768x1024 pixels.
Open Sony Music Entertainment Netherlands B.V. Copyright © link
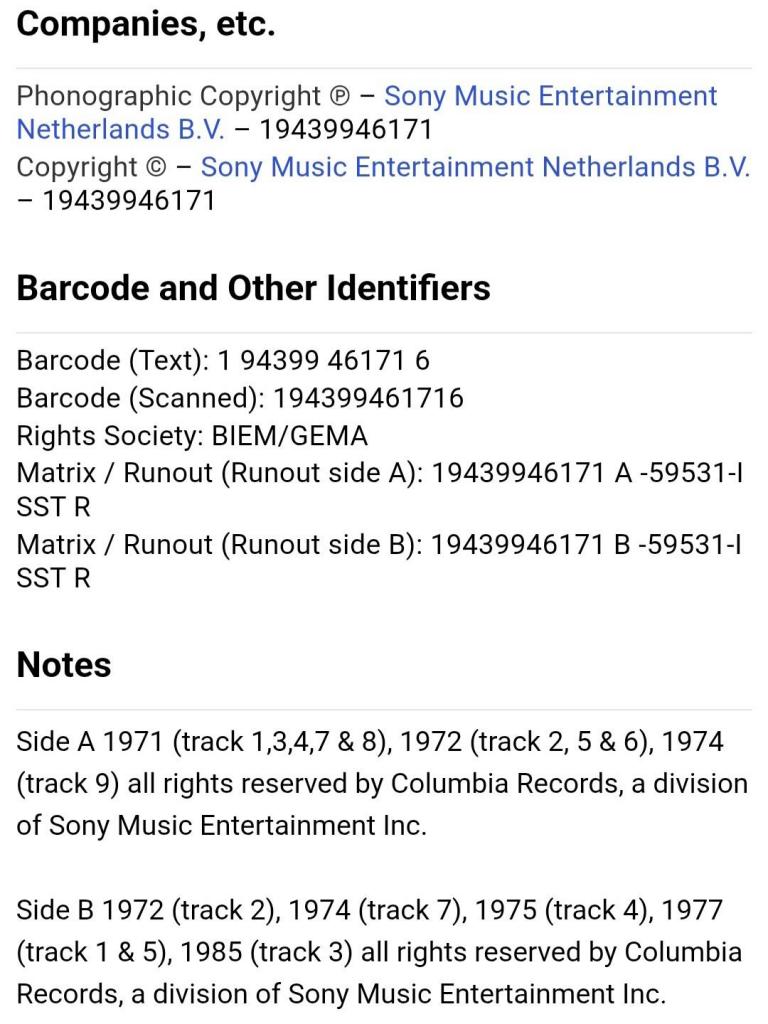[475, 167]
